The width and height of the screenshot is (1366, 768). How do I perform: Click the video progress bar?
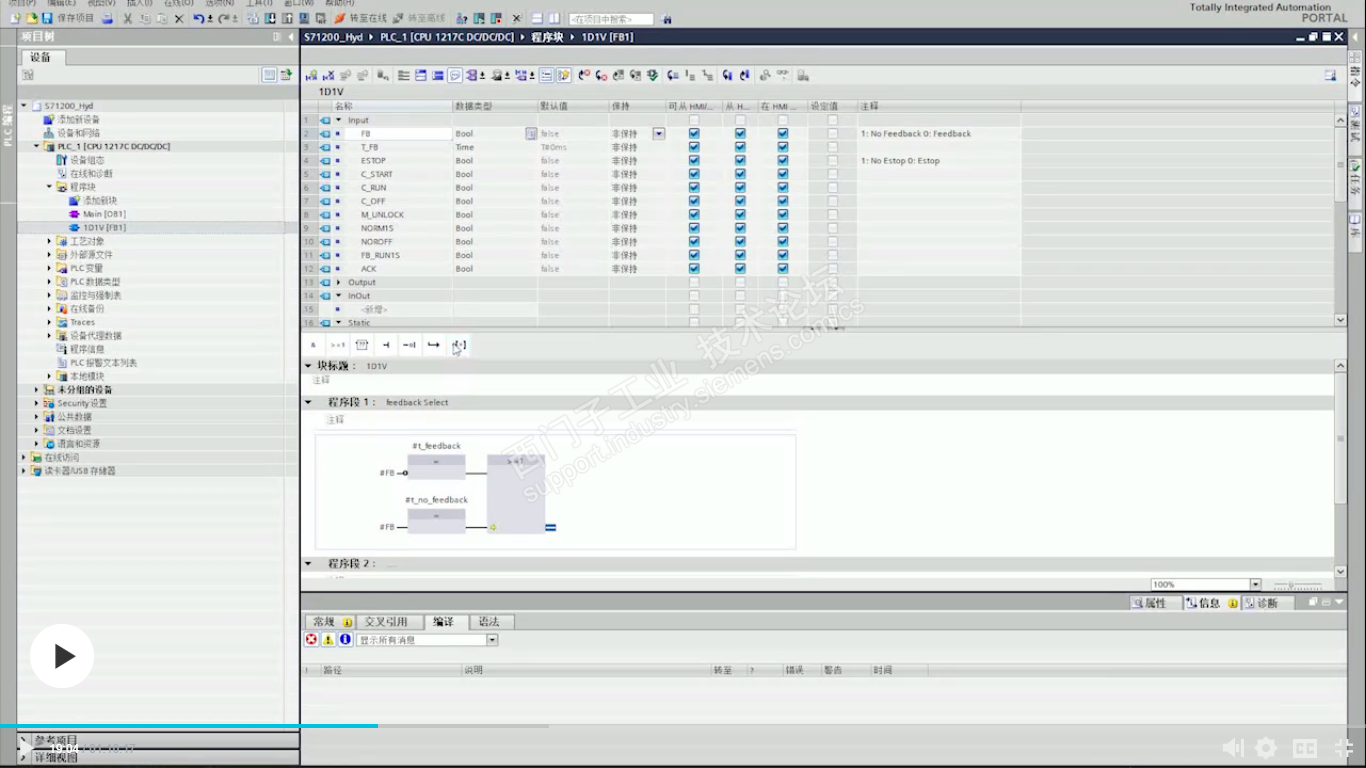[x=683, y=726]
